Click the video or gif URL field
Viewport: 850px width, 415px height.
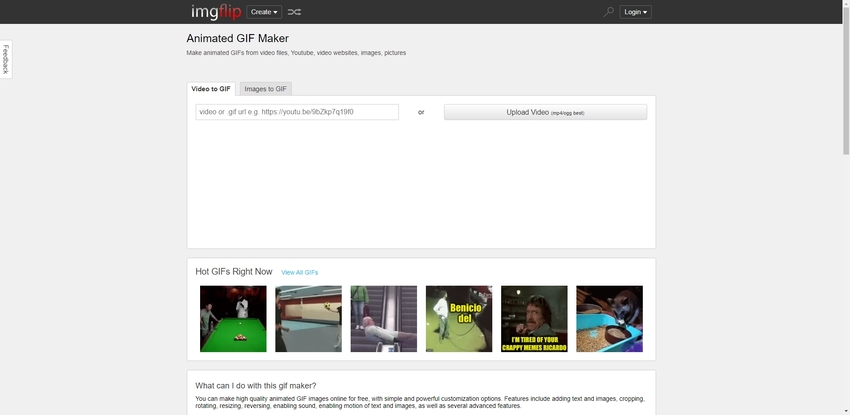click(297, 112)
